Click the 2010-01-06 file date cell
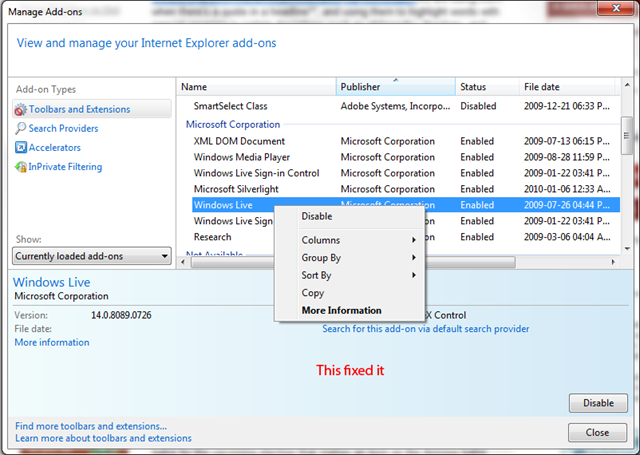Image resolution: width=640 pixels, height=455 pixels. 567,189
